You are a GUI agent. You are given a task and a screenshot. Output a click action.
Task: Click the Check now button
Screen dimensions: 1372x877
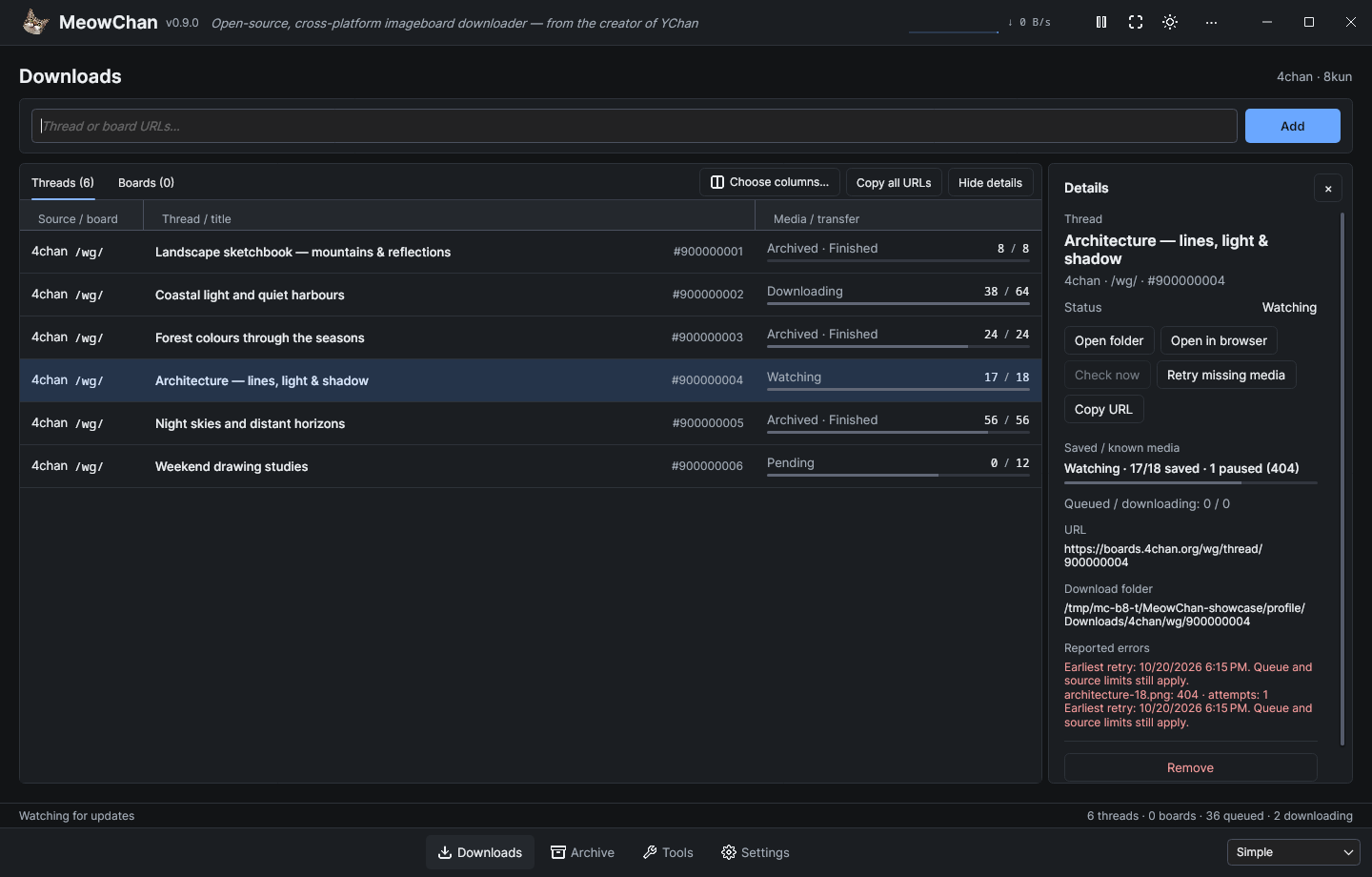[x=1107, y=376]
